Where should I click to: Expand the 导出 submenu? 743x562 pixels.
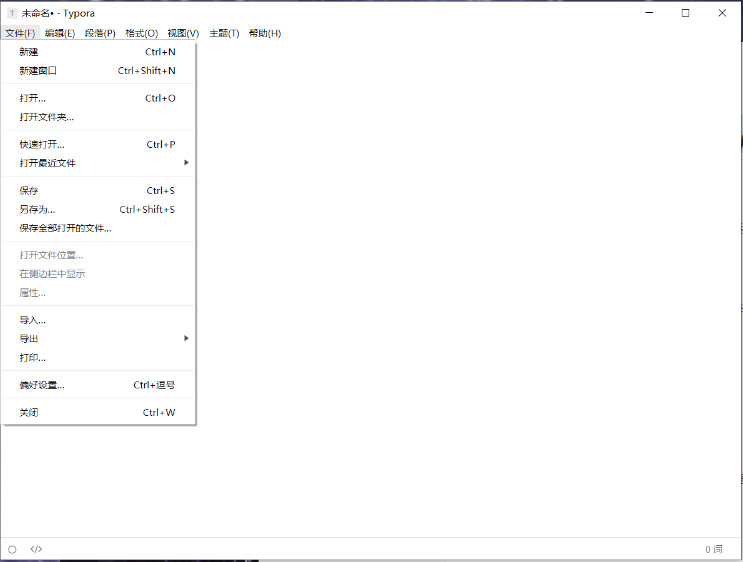(99, 338)
